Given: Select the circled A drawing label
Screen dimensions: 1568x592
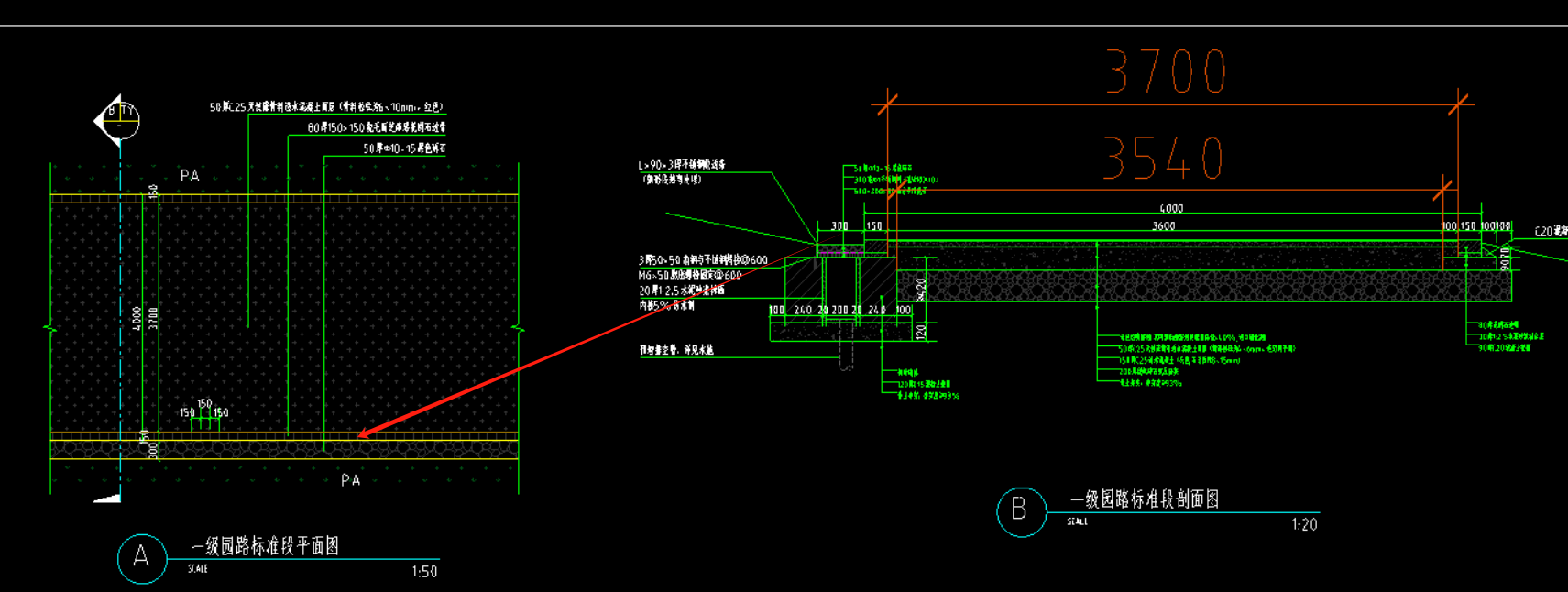Looking at the screenshot, I should pos(142,557).
